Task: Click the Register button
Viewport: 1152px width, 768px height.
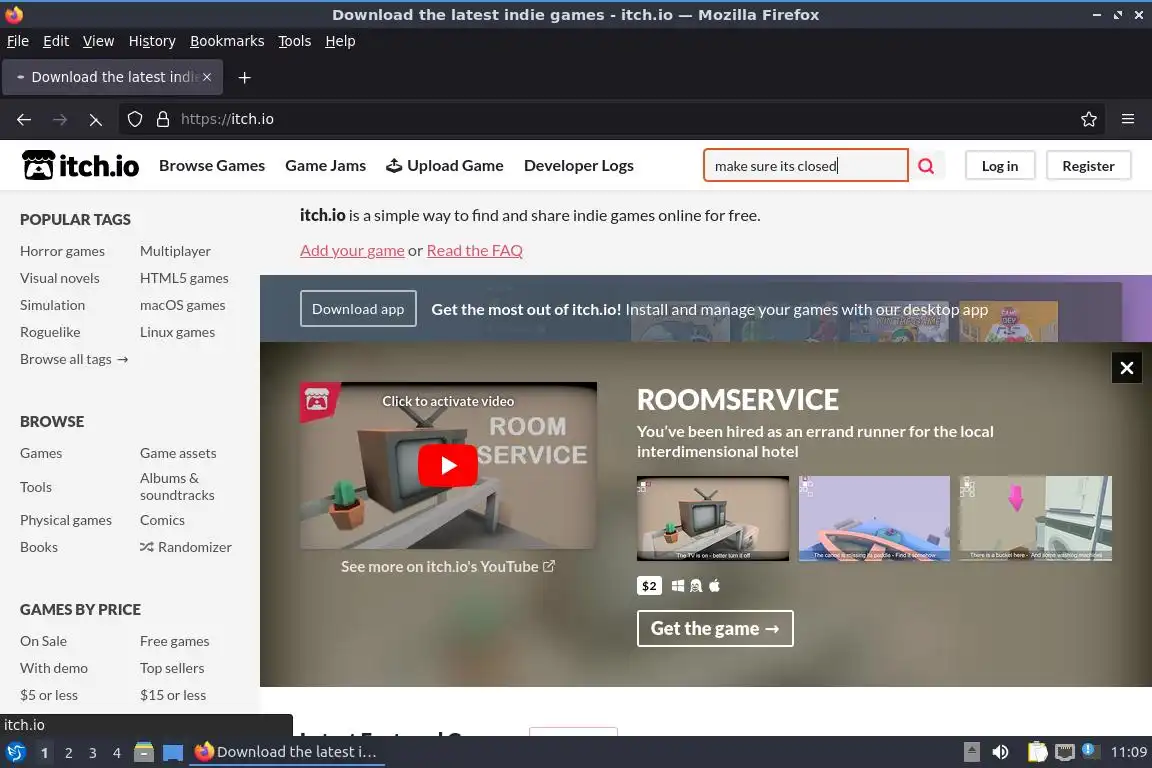Action: [x=1088, y=166]
